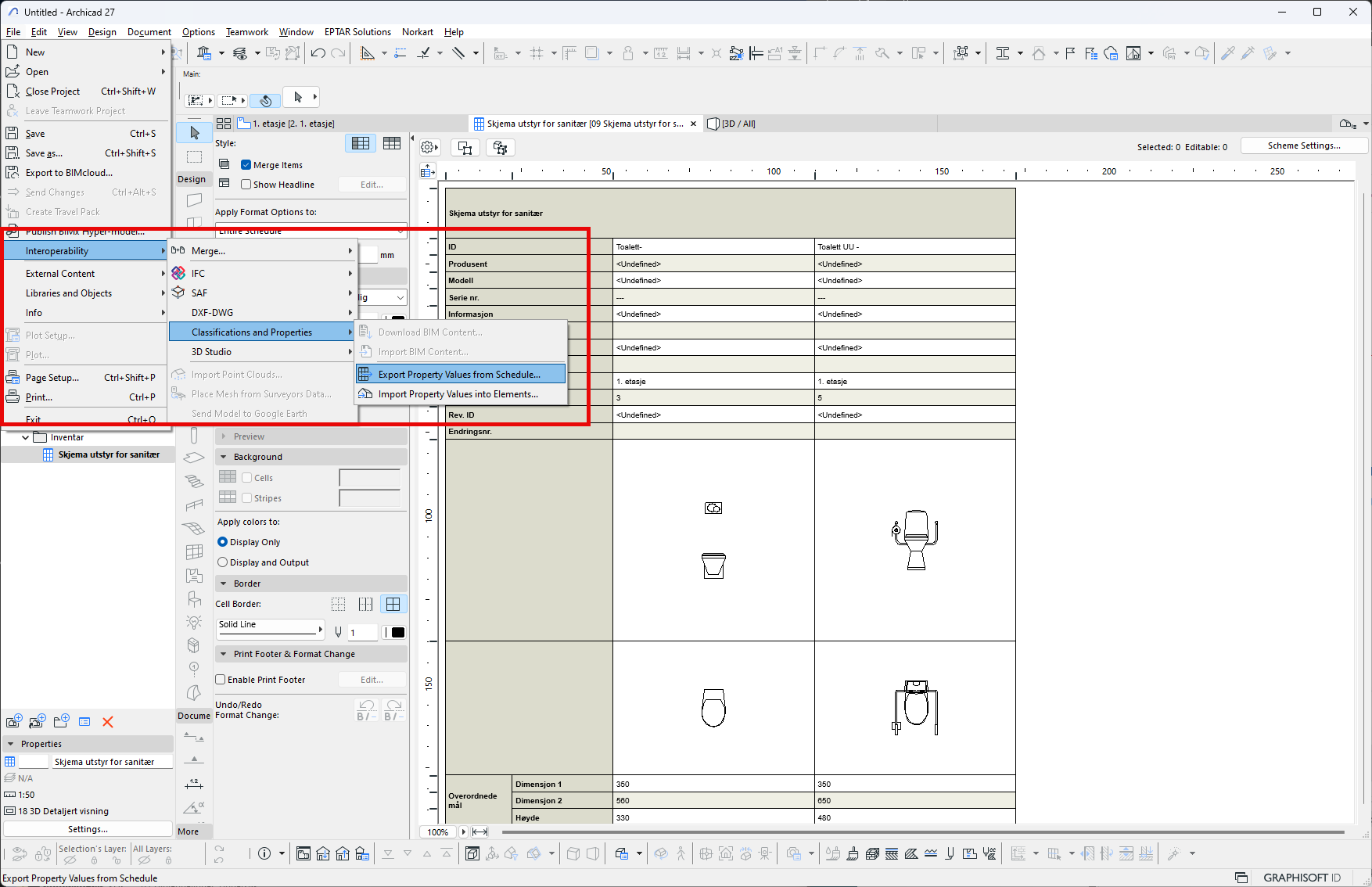
Task: Open the Solid Line type dropdown
Action: point(271,627)
